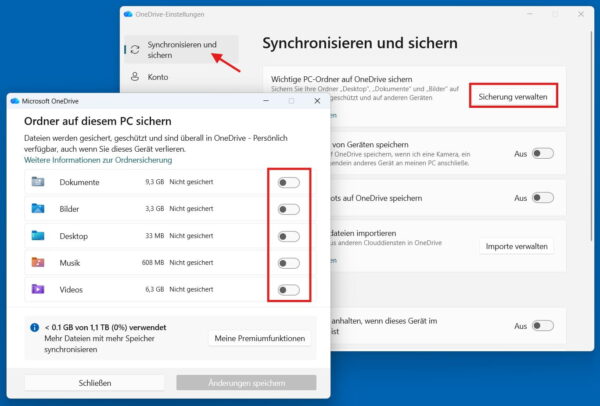This screenshot has width=600, height=406.
Task: Click Nicht gesichert status in Videos row
Action: tap(191, 289)
